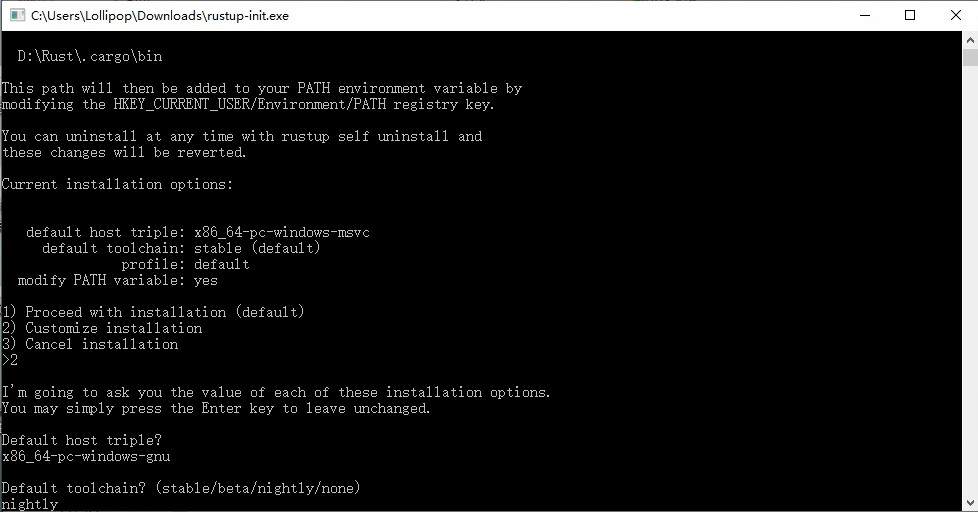Click the entered x86_64-pc-windows-gnu text
Screen dimensions: 978x512
coord(86,457)
